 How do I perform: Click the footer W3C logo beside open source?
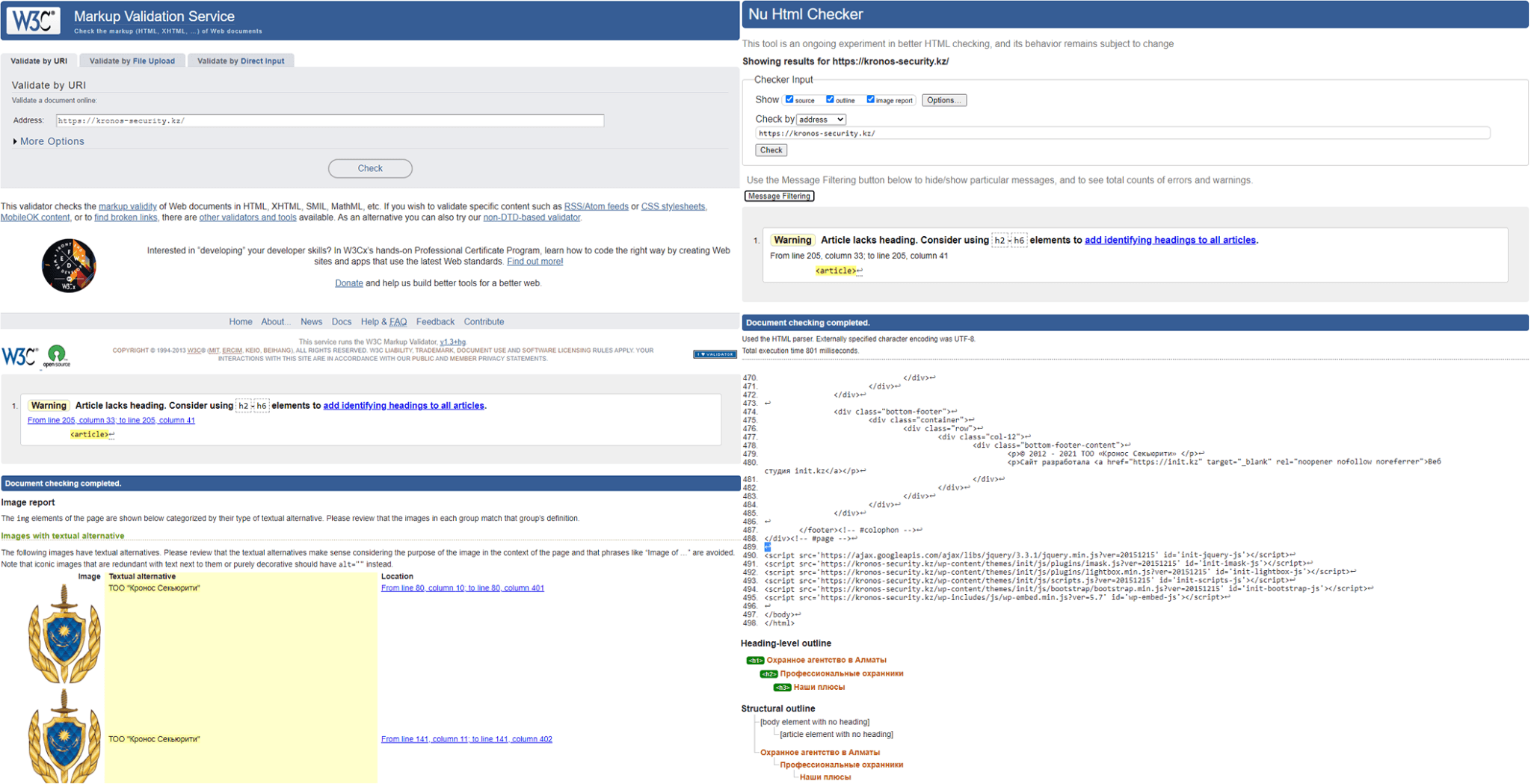(x=19, y=356)
